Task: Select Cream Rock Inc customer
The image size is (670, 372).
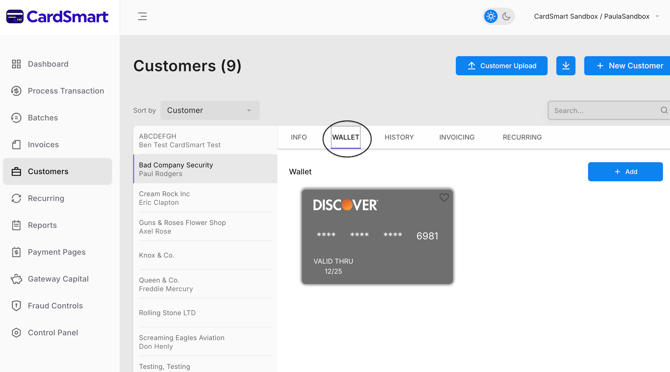Action: (205, 198)
